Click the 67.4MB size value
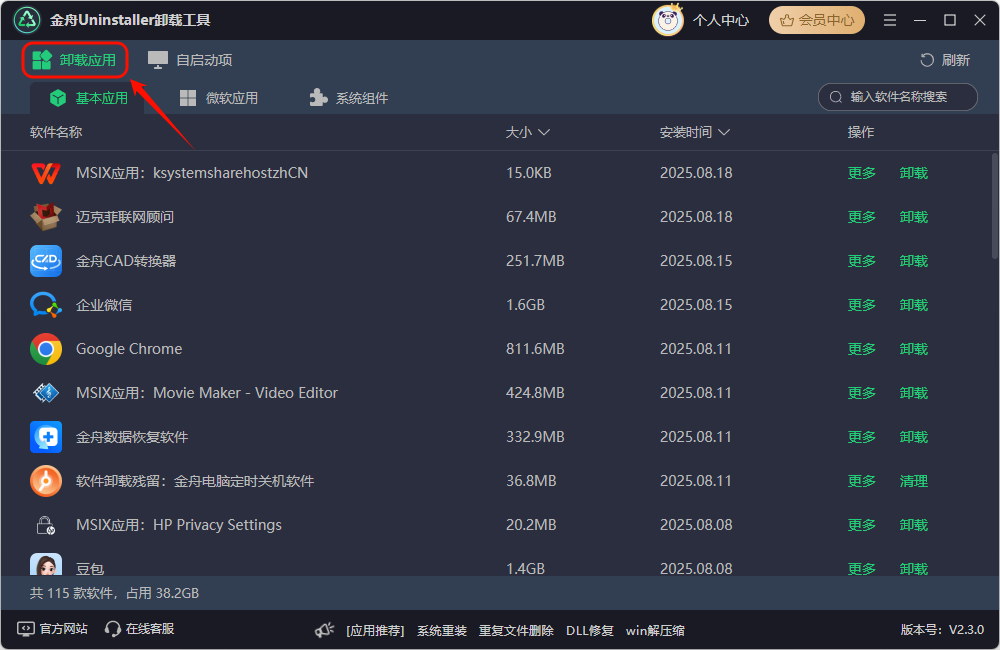This screenshot has height=650, width=1000. click(x=531, y=217)
